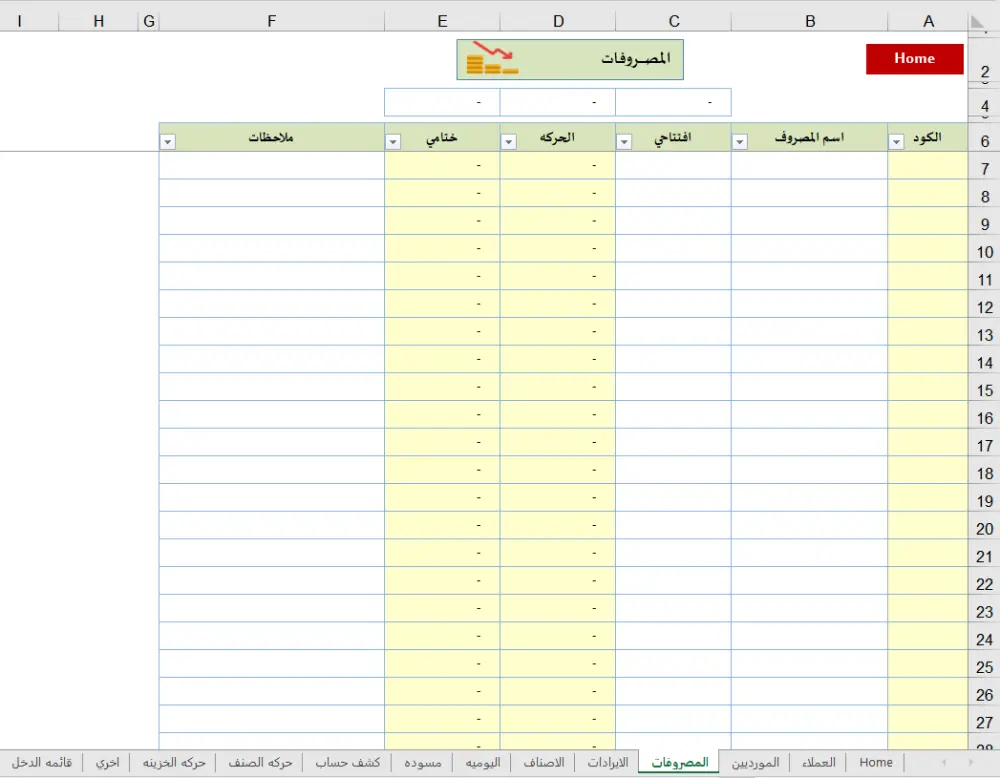Select column C header
The height and width of the screenshot is (778, 1000).
click(673, 21)
